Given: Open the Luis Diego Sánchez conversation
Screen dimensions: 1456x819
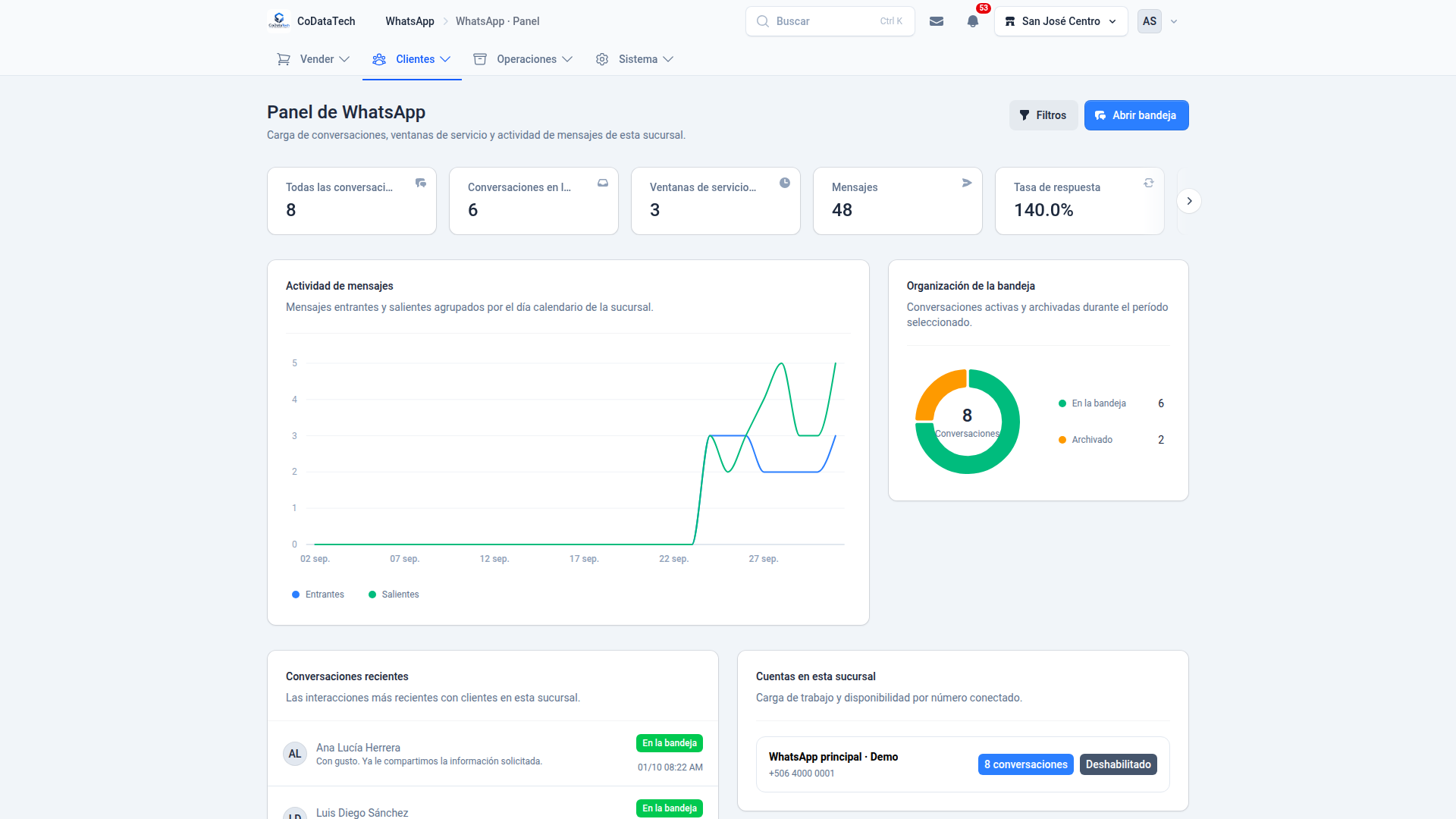Looking at the screenshot, I should tap(493, 804).
